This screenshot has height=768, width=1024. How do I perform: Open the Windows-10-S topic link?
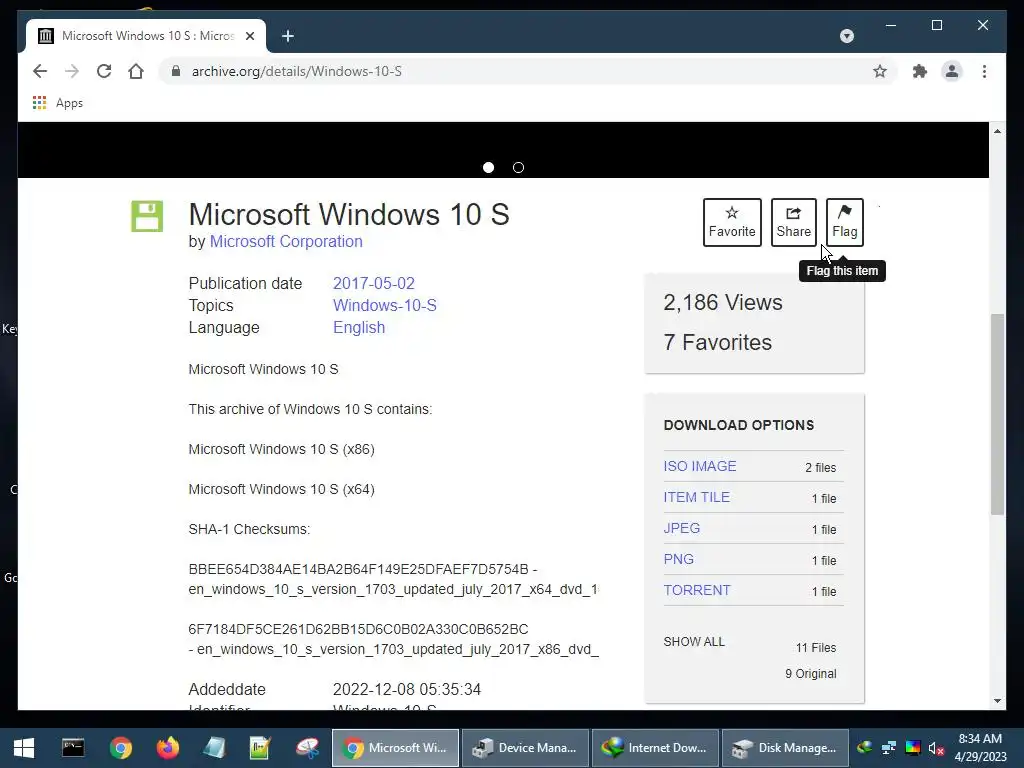[385, 305]
